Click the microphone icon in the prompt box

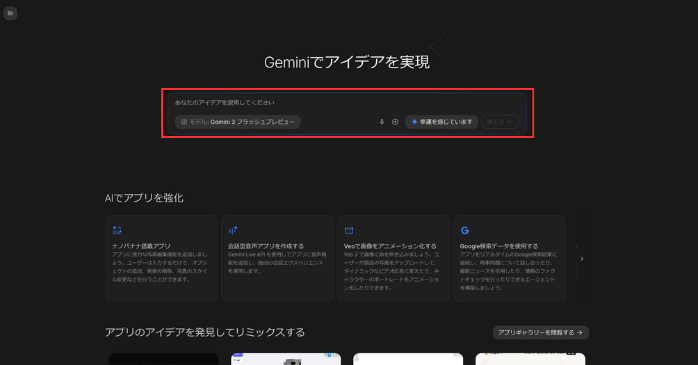coord(381,122)
